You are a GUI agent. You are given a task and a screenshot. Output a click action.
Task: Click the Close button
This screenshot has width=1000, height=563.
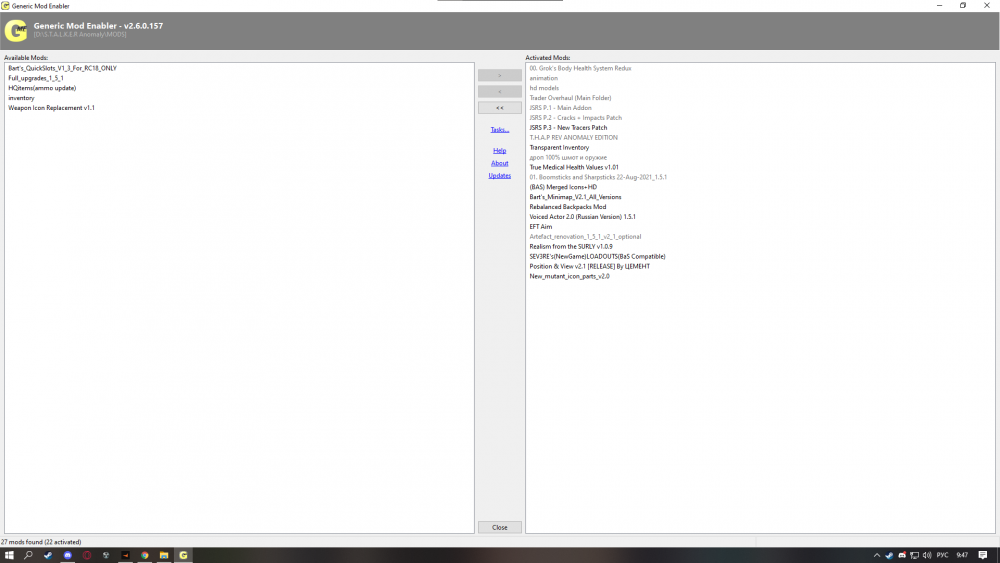pos(499,527)
